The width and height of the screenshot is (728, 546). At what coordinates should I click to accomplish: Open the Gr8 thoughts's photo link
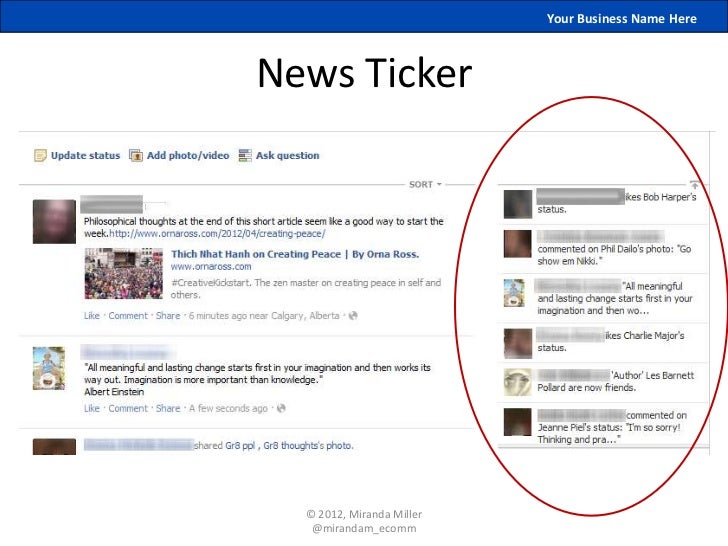click(x=308, y=446)
